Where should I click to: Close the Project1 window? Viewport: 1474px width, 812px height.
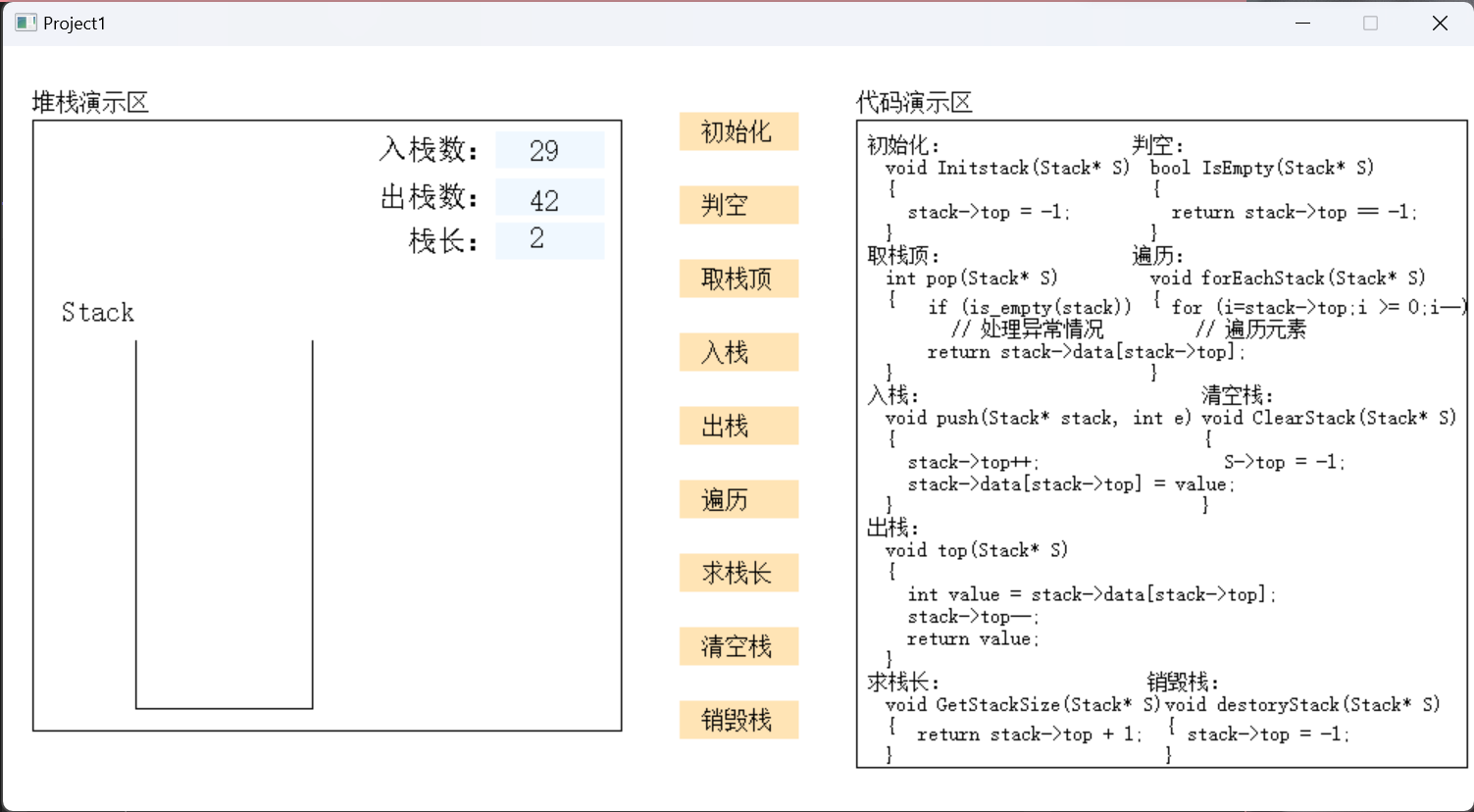pos(1440,23)
